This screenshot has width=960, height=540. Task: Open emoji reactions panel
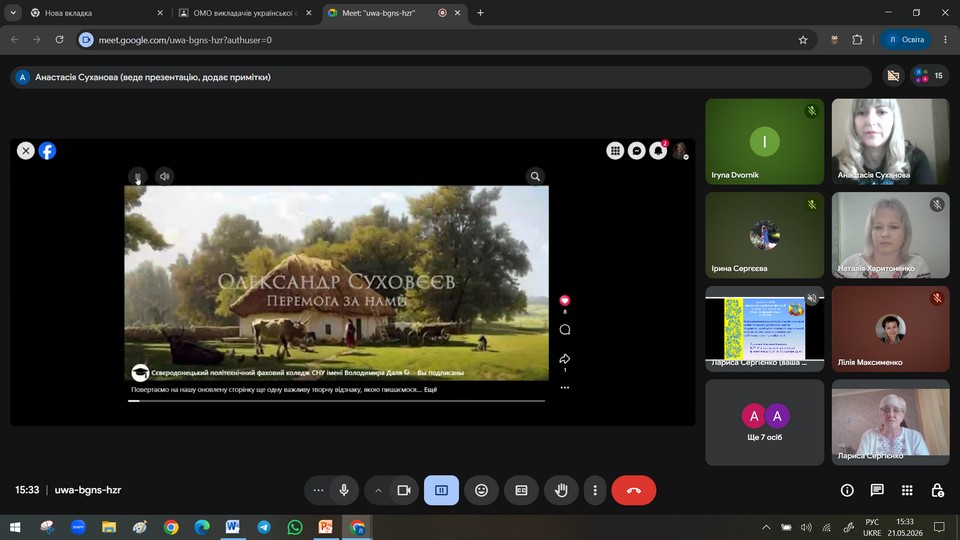[x=481, y=490]
